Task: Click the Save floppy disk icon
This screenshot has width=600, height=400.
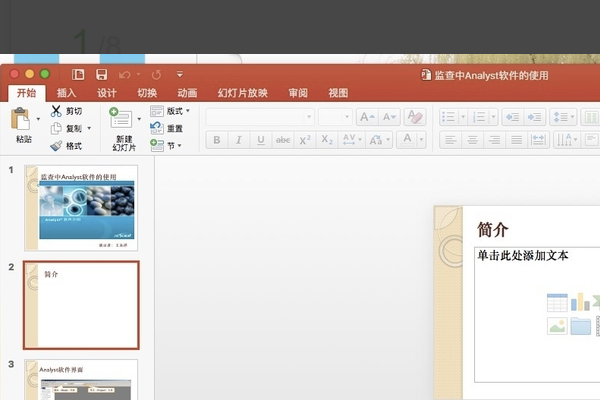Action: coord(101,75)
